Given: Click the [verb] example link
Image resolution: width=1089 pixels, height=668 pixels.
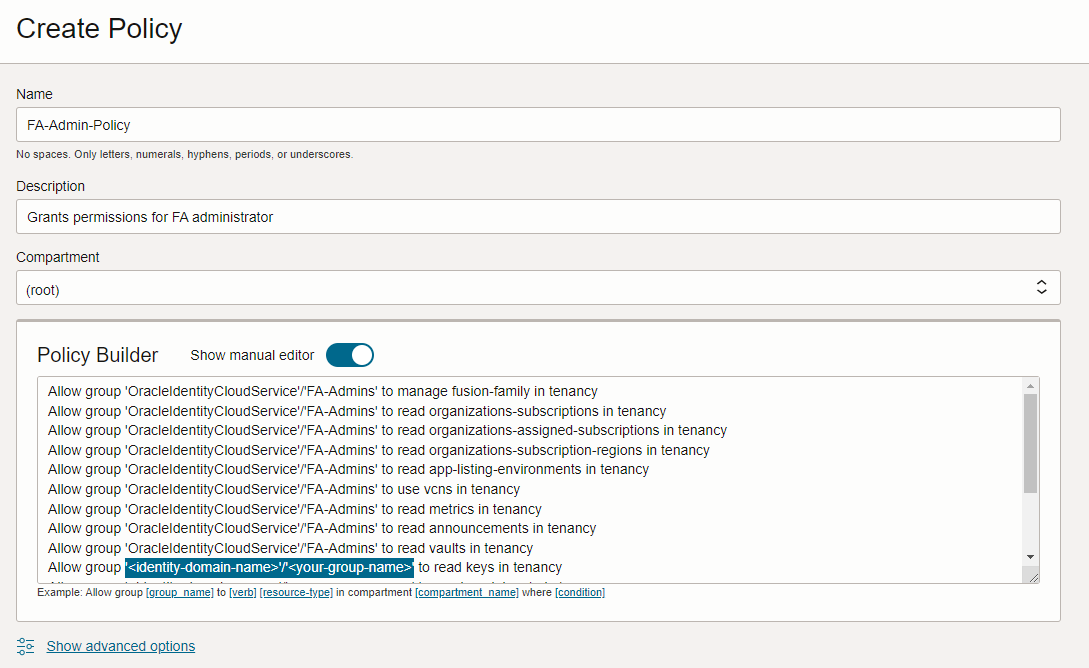Looking at the screenshot, I should tap(243, 592).
